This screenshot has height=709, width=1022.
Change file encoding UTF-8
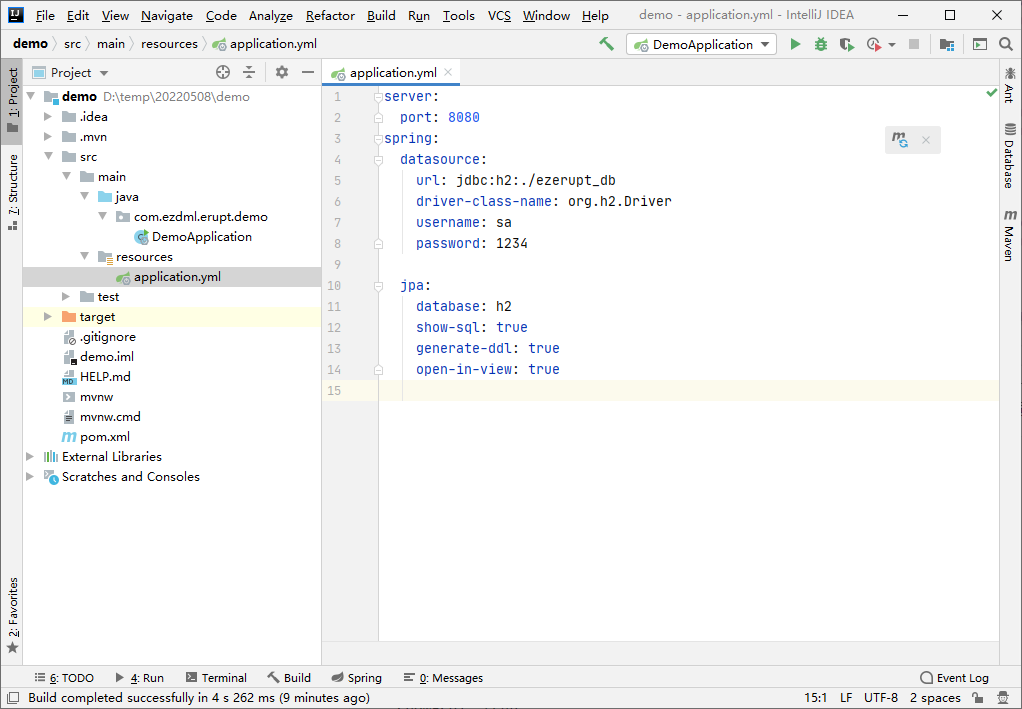tap(881, 698)
